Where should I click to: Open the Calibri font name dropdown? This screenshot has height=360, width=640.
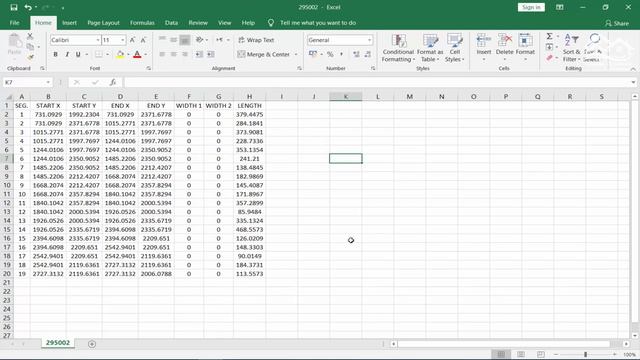98,40
